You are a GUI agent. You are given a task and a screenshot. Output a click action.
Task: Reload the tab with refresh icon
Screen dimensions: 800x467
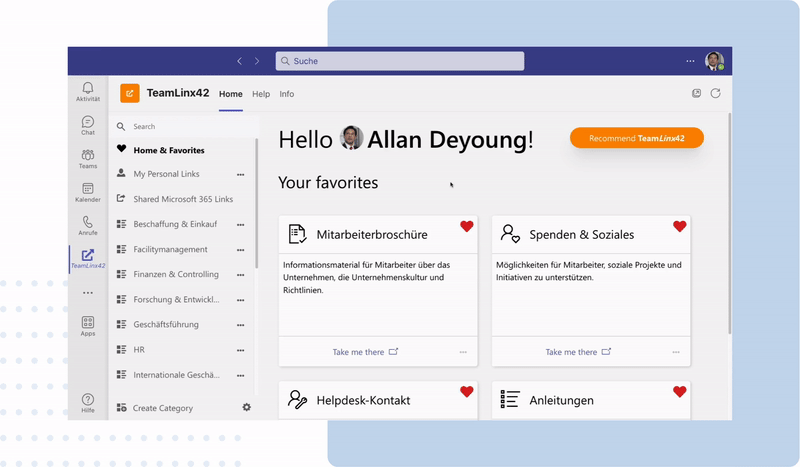(x=716, y=93)
